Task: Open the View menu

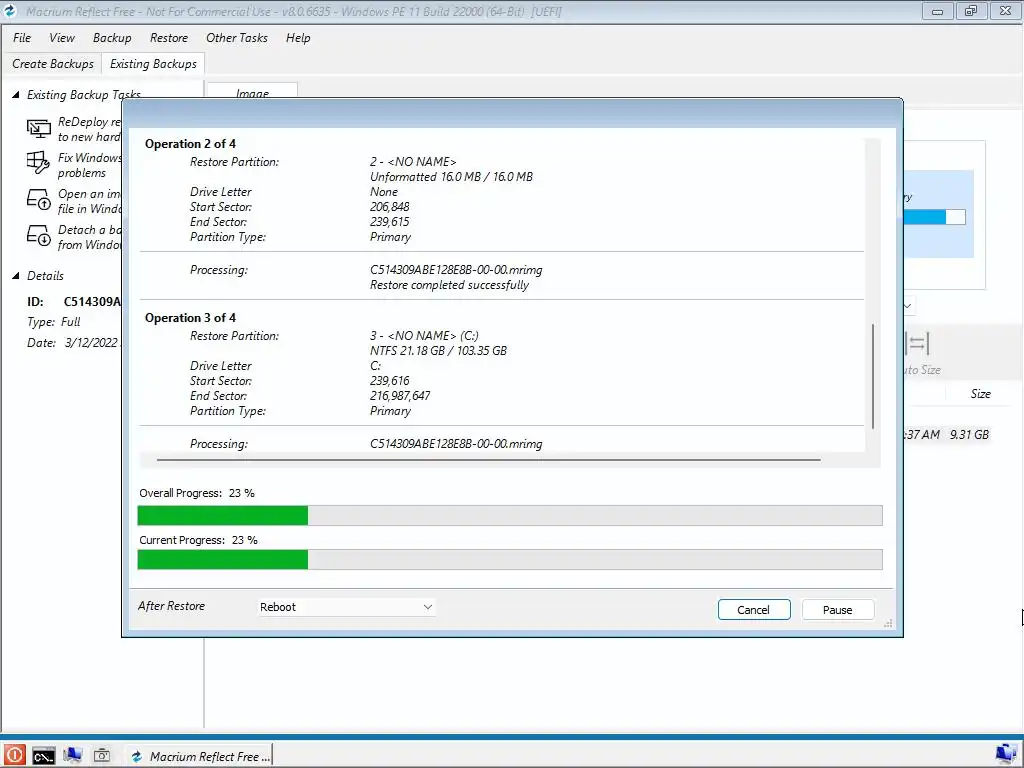Action: tap(61, 38)
